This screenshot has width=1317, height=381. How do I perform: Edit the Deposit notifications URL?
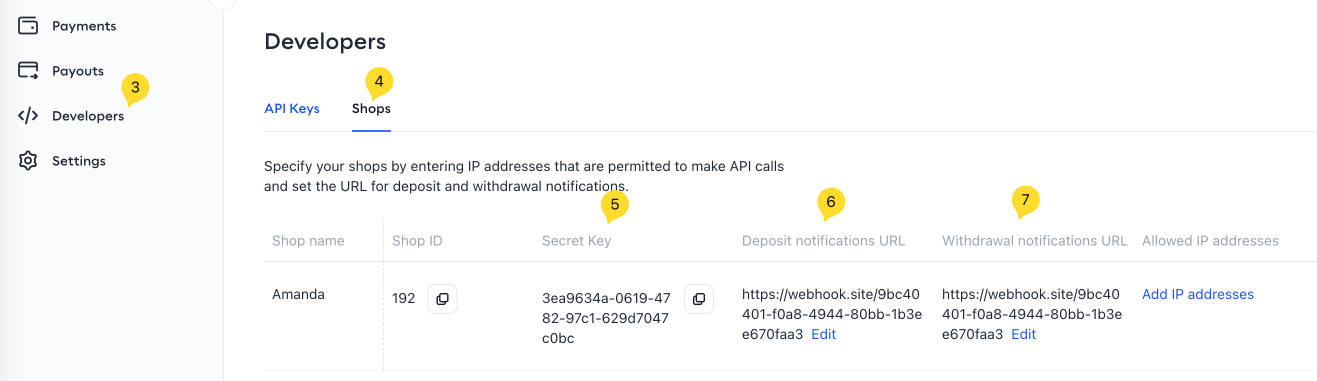coord(823,334)
